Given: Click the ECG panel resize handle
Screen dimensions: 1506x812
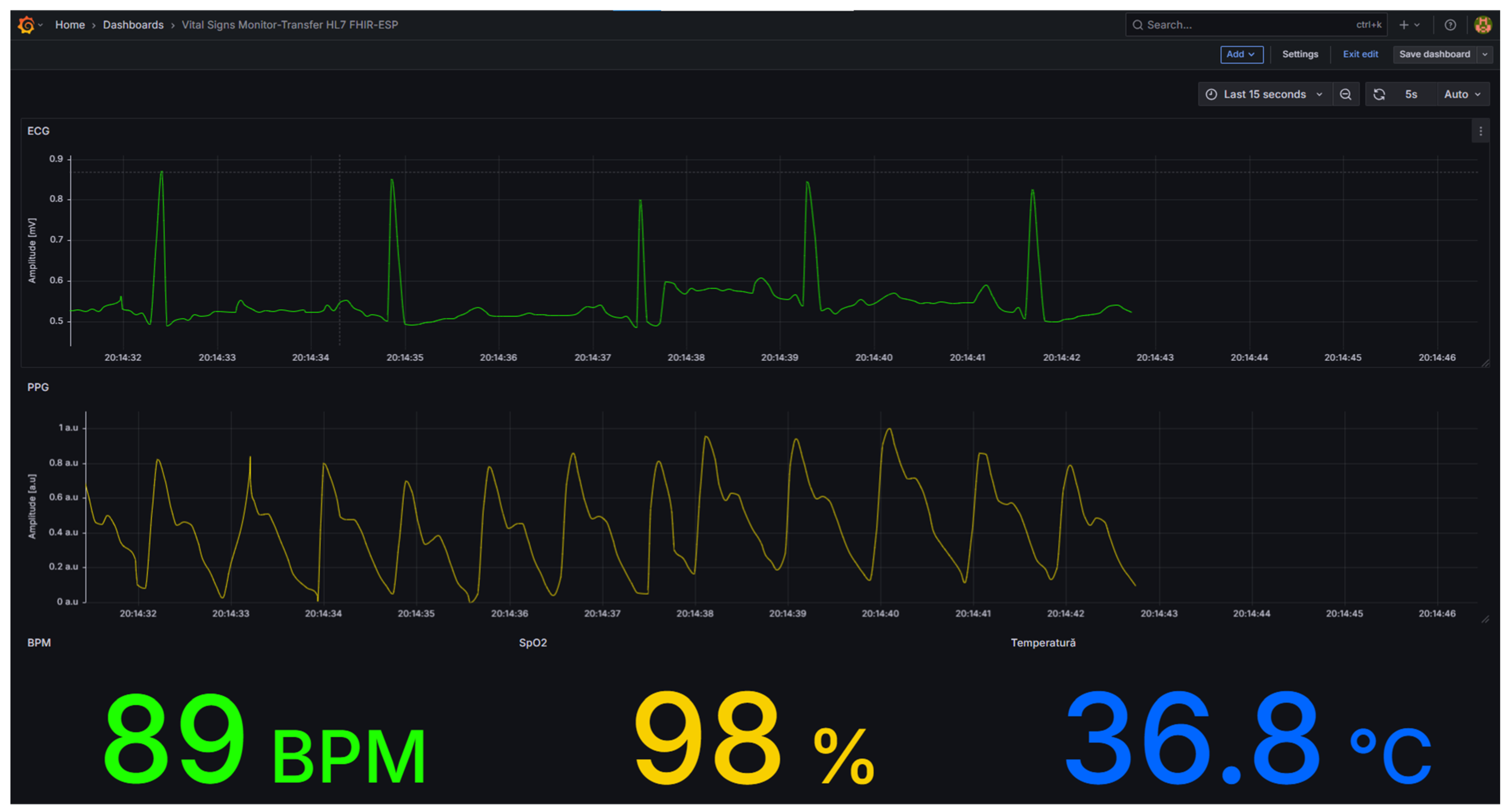Looking at the screenshot, I should 1485,363.
